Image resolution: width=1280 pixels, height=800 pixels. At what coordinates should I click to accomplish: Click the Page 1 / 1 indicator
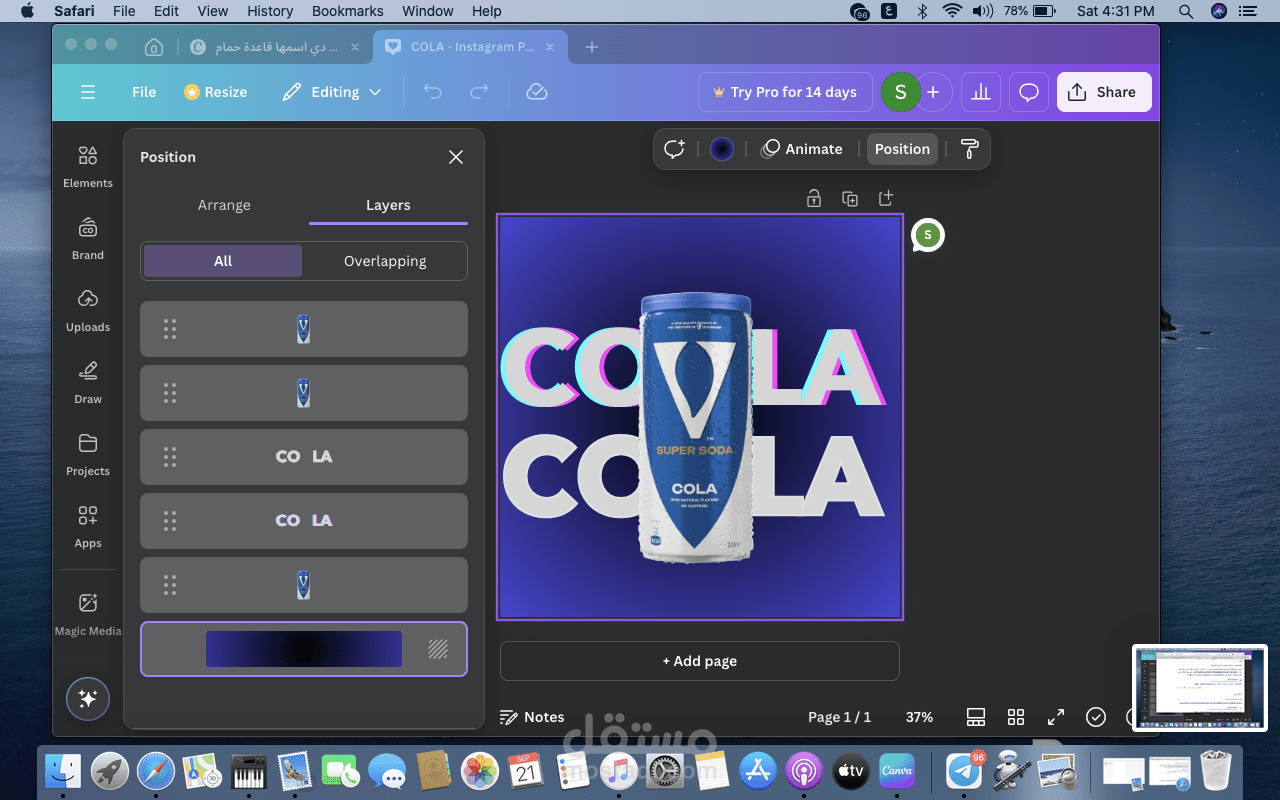pos(839,717)
